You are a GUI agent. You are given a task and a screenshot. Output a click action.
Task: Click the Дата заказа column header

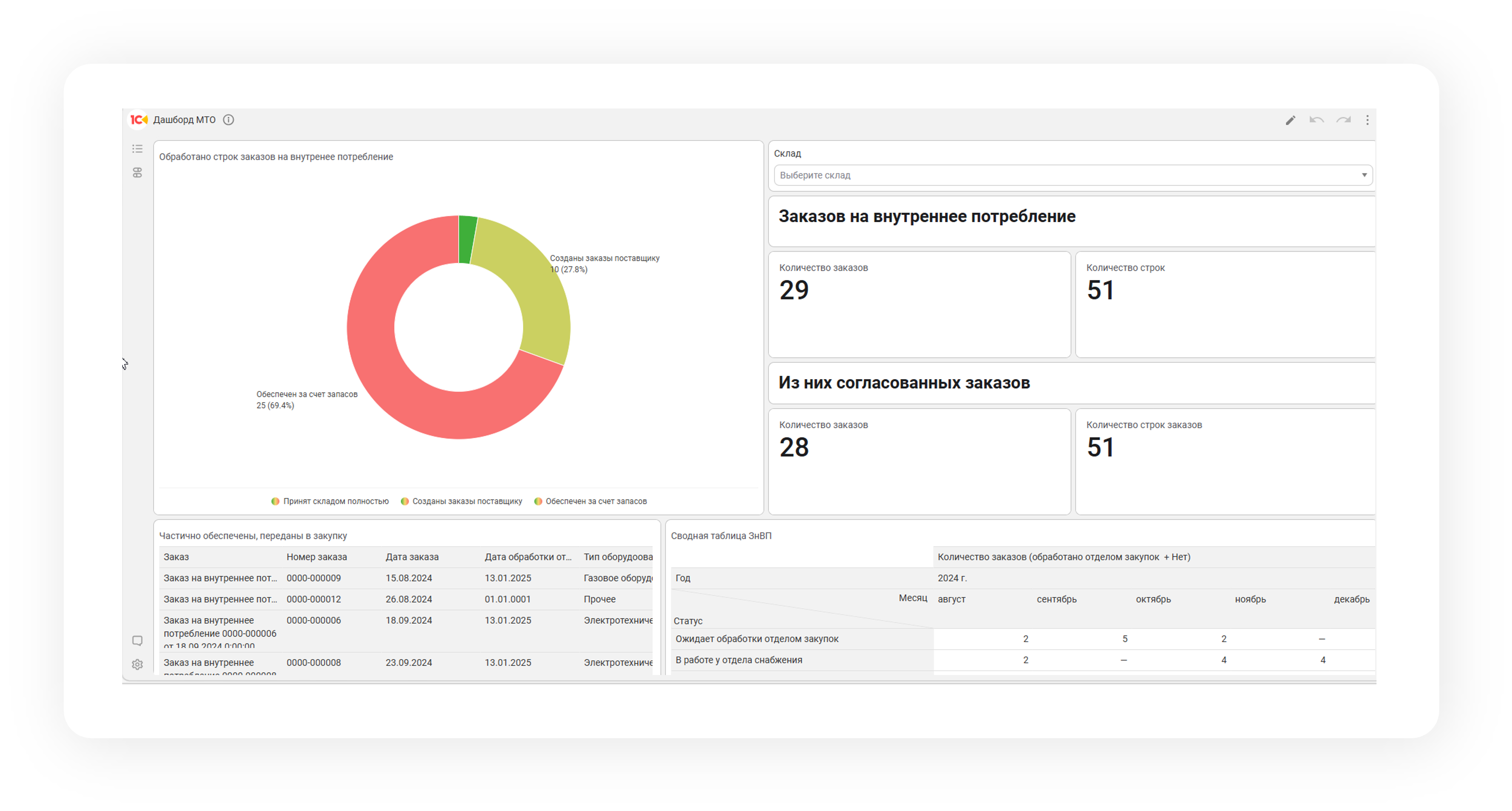pyautogui.click(x=412, y=557)
